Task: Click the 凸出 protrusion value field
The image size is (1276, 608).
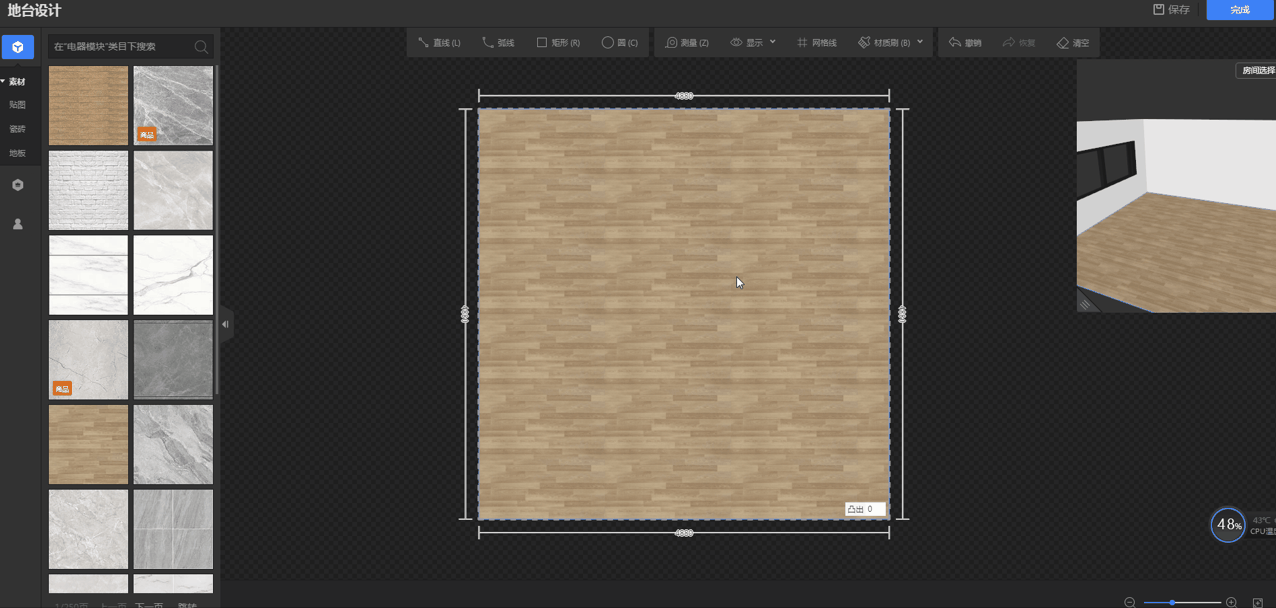Action: click(865, 509)
